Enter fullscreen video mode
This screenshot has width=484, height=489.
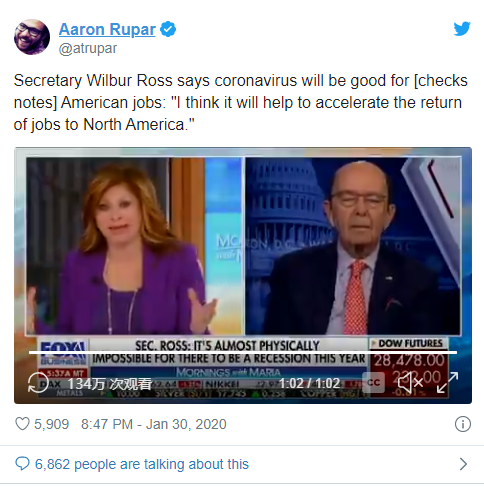(x=447, y=382)
